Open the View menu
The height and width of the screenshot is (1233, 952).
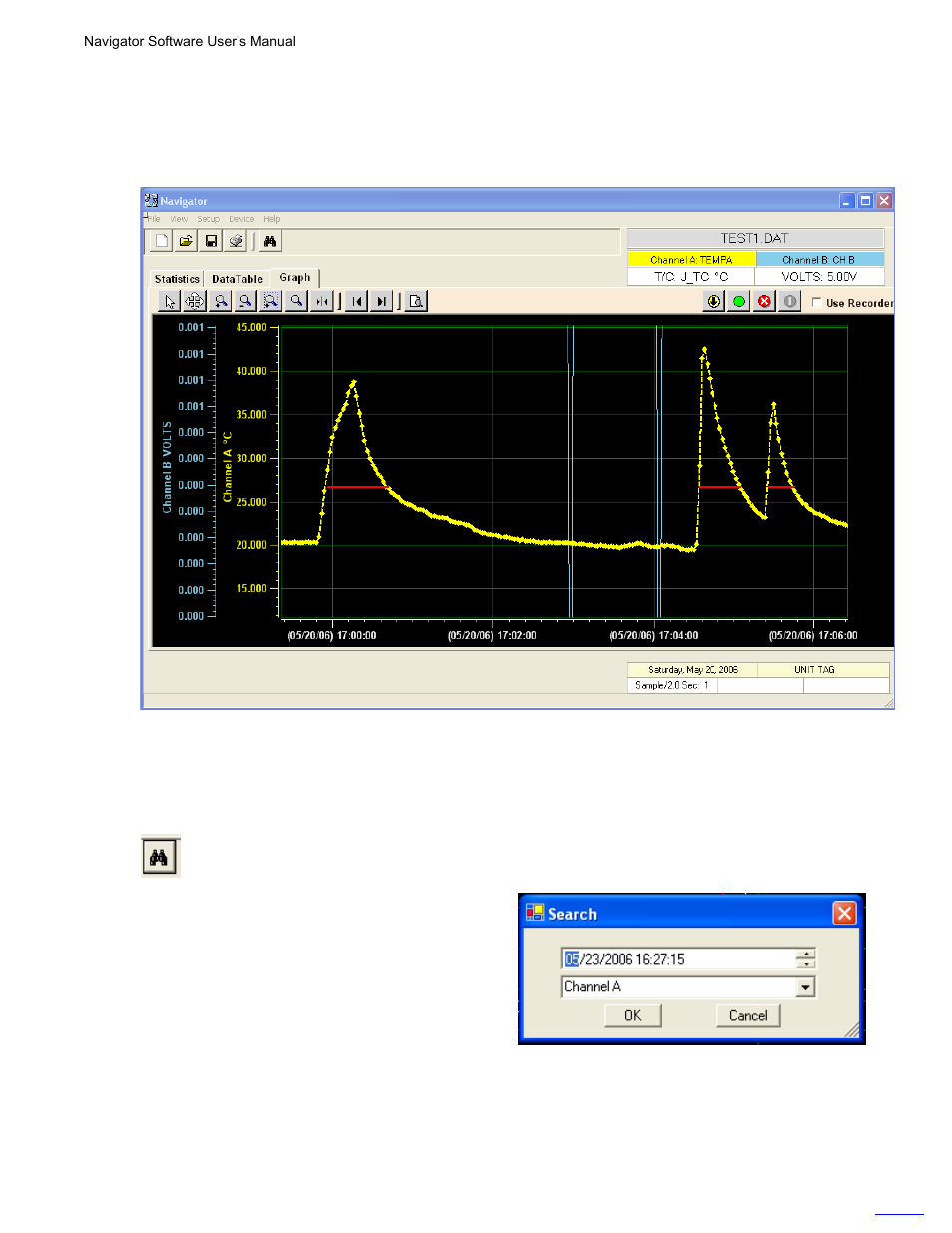click(x=179, y=219)
